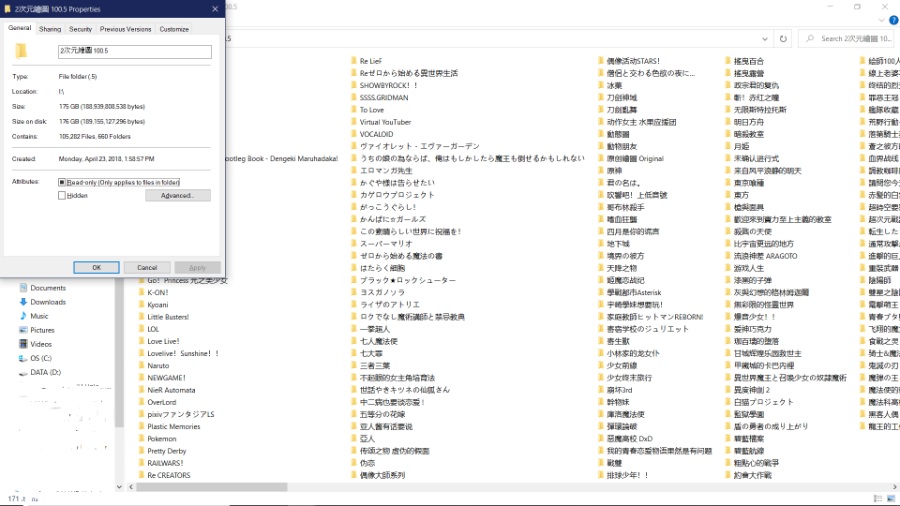Click the refresh button beside address bar
This screenshot has width=900, height=506.
(783, 38)
